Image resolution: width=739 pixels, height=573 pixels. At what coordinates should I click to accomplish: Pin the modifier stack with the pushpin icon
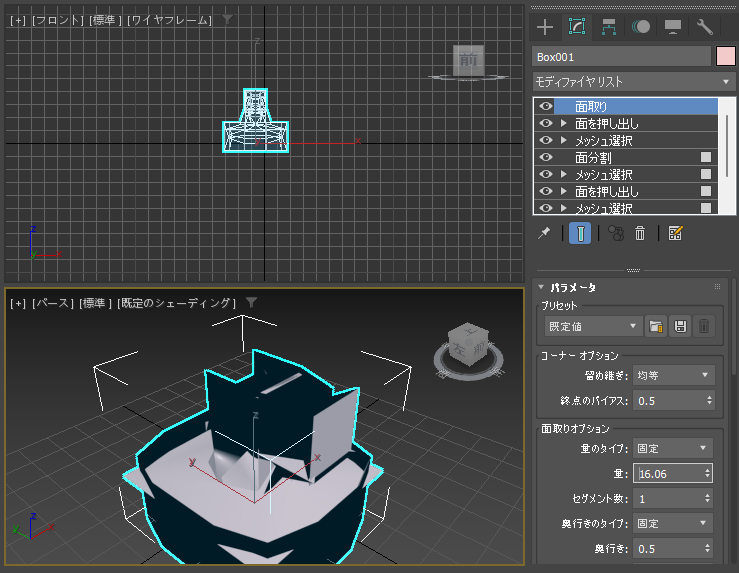[x=544, y=233]
